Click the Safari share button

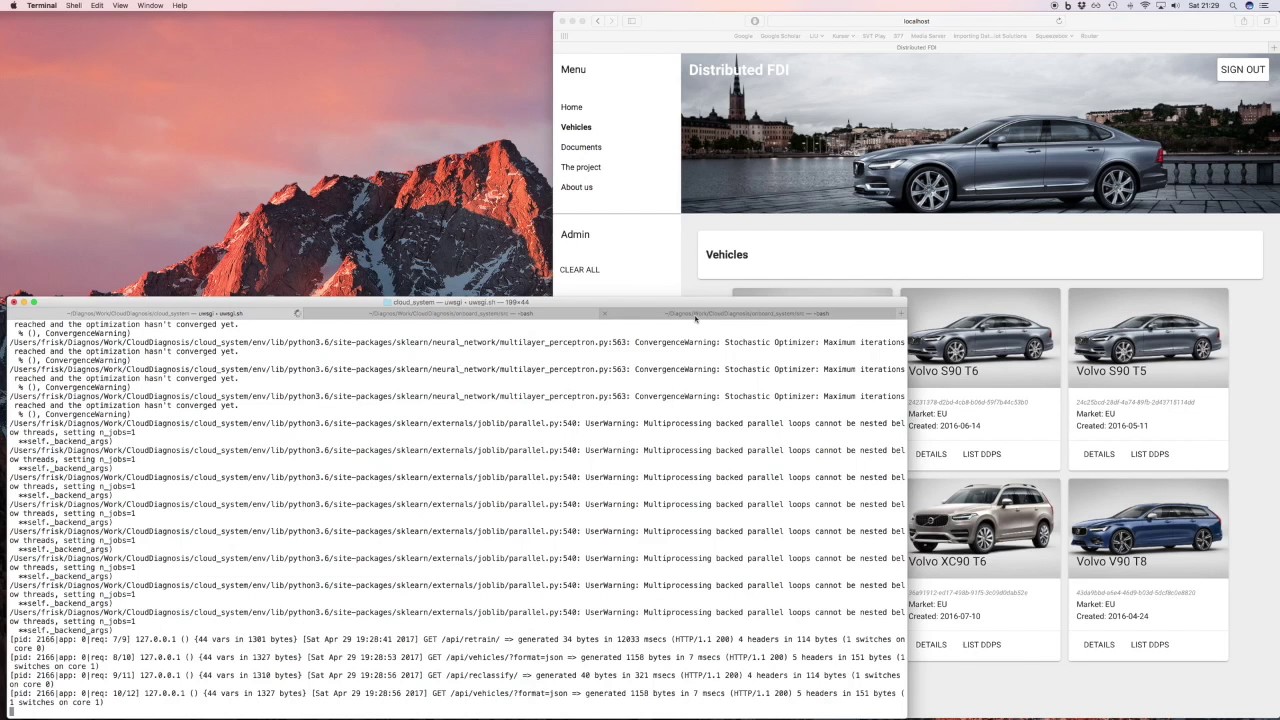click(1244, 21)
